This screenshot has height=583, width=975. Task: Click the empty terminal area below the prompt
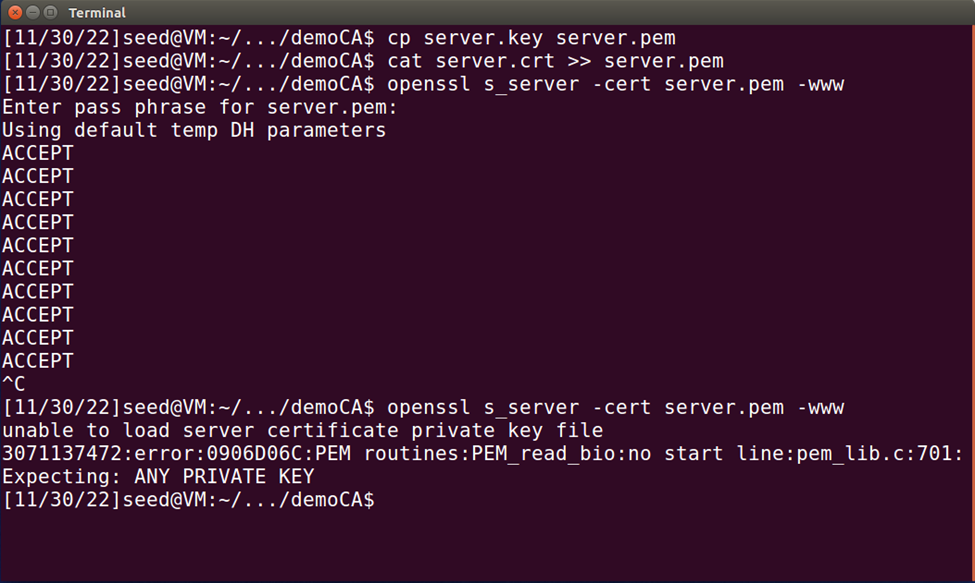click(x=480, y=545)
